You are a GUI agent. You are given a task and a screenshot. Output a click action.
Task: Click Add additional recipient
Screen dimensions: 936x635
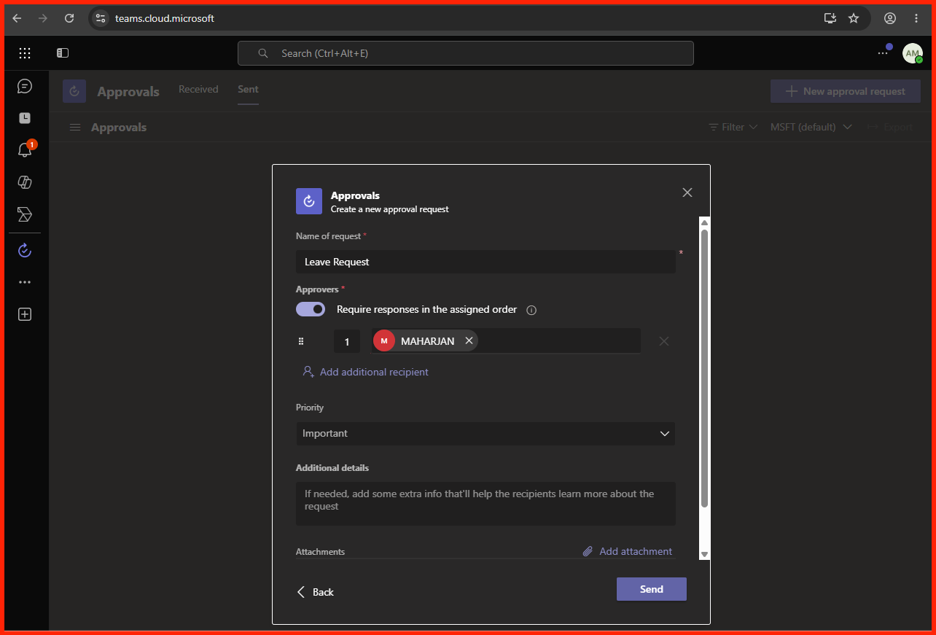(x=365, y=372)
